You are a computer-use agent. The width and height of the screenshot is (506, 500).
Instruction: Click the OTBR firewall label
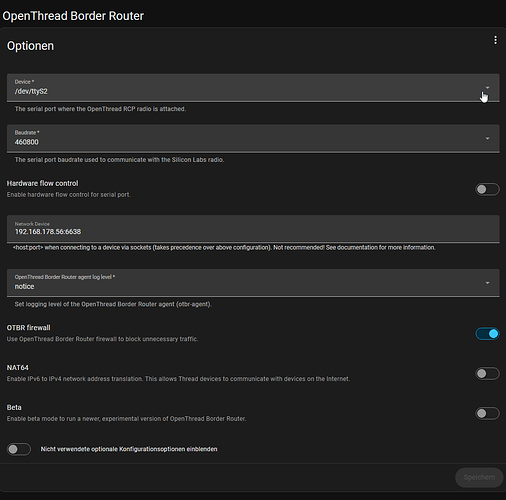pos(28,328)
